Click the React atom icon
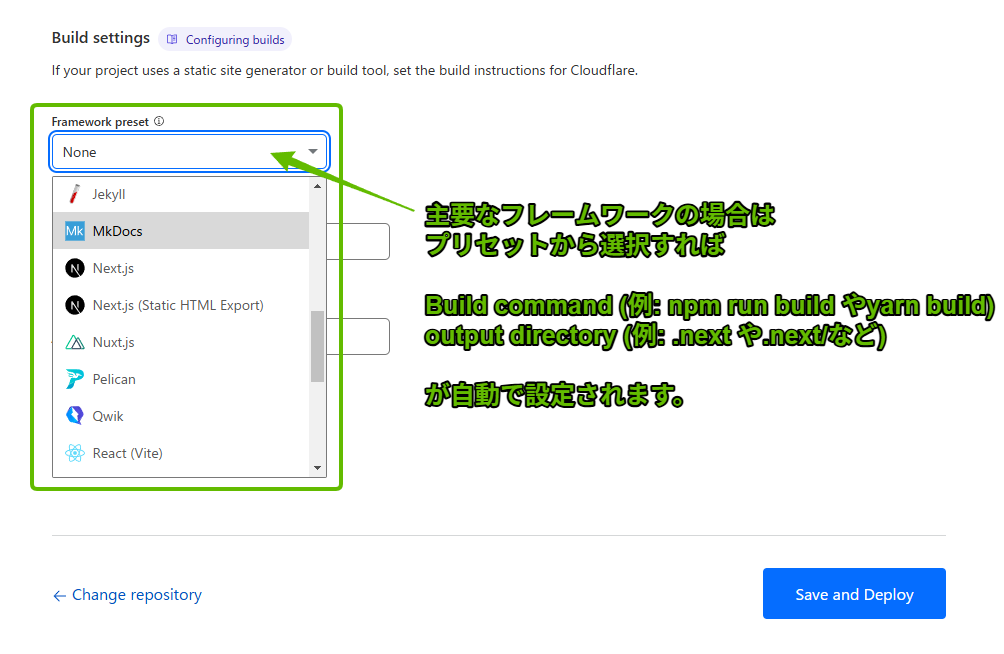The width and height of the screenshot is (1004, 654). coord(74,453)
